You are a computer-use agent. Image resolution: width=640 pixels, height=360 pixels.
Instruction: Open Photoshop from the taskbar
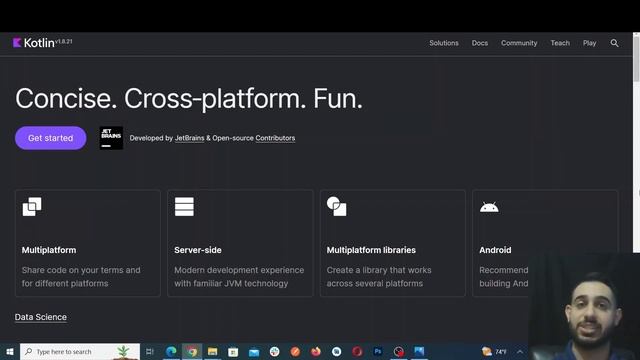coord(378,351)
